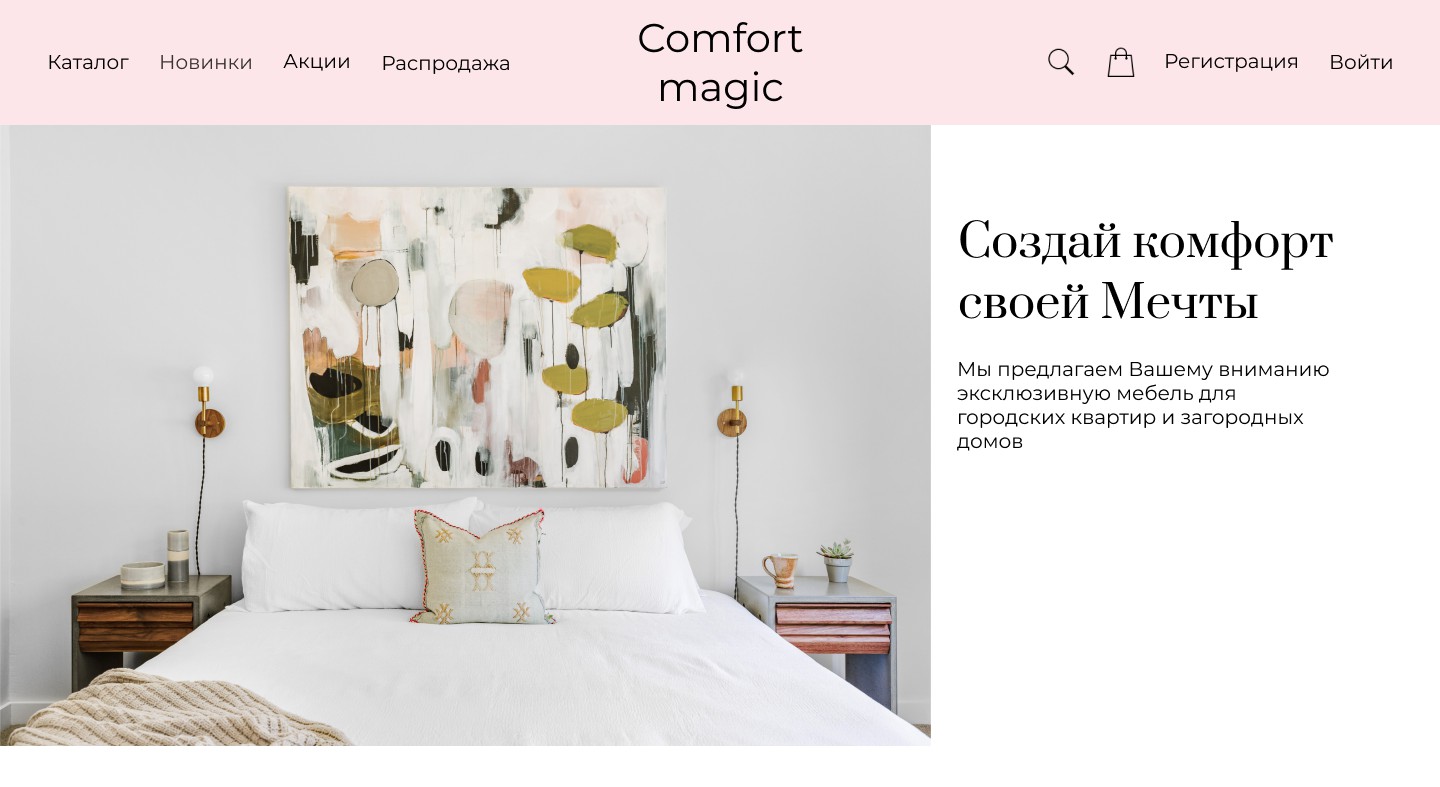The height and width of the screenshot is (787, 1440).
Task: Click the ceramic mug on the right nightstand
Action: 780,570
